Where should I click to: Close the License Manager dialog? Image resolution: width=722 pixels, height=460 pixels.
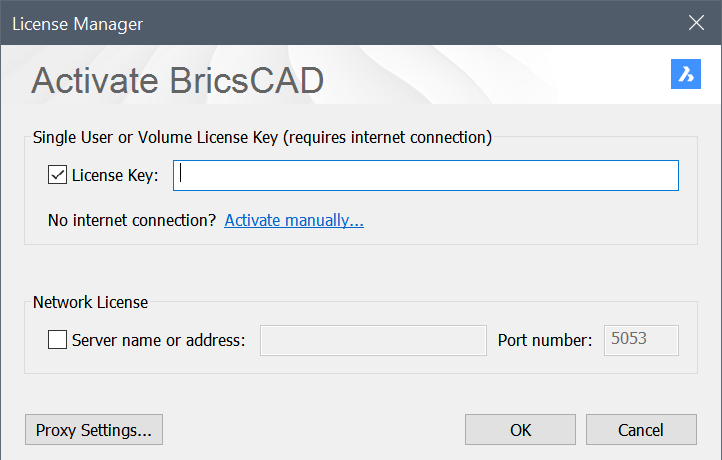696,21
